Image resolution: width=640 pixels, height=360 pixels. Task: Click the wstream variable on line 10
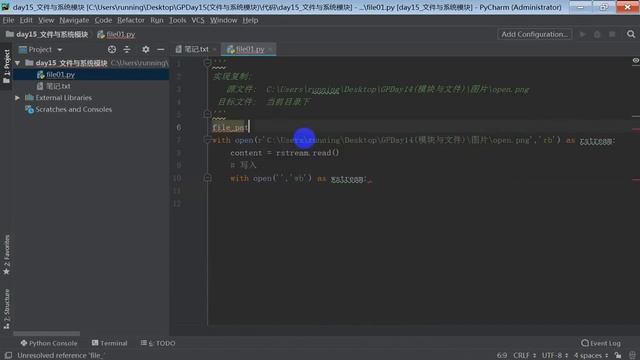tap(347, 179)
